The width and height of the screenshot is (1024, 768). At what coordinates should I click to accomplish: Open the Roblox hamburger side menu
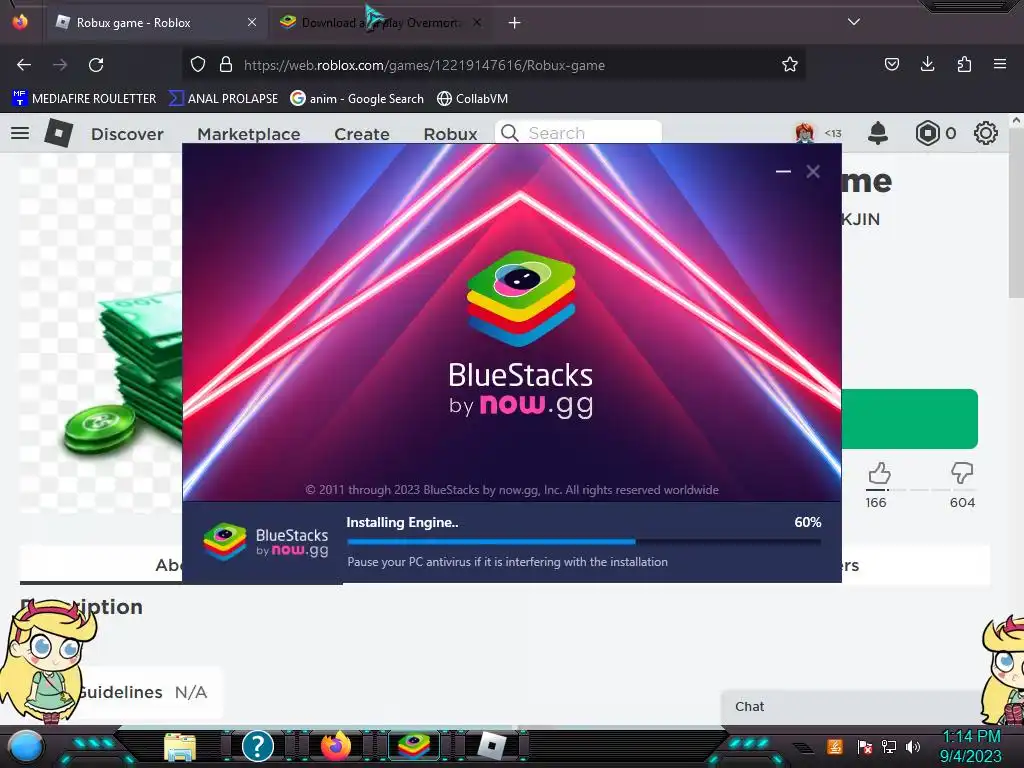20,133
